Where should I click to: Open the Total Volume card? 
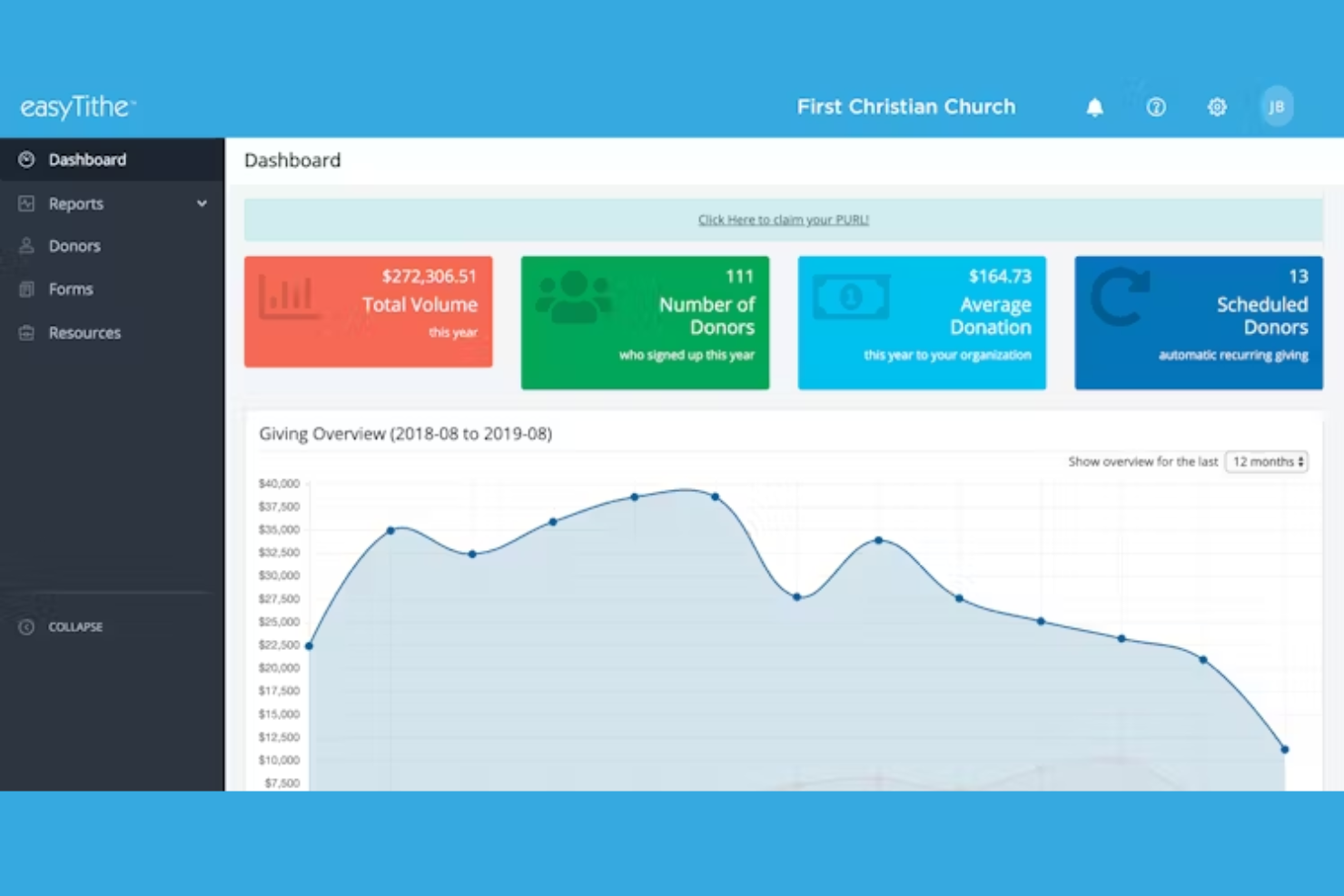point(369,311)
